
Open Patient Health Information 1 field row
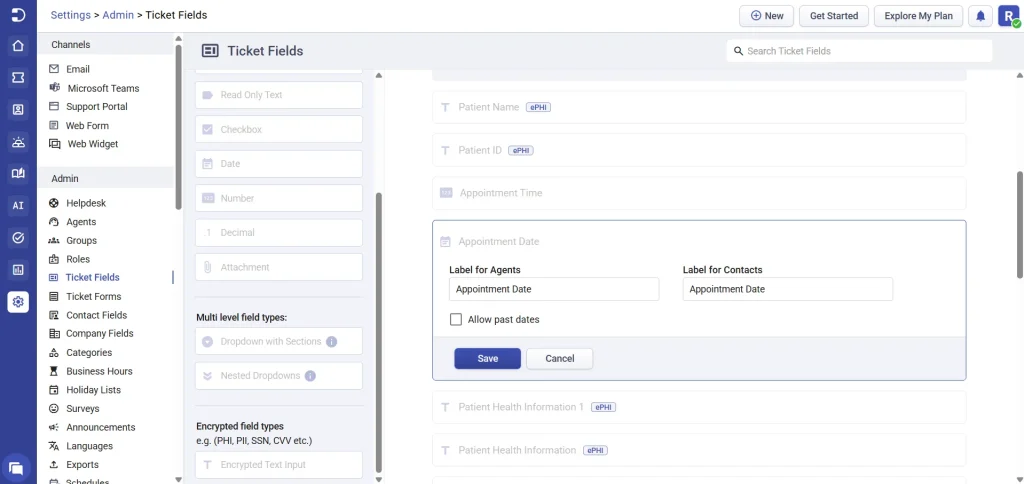click(699, 407)
